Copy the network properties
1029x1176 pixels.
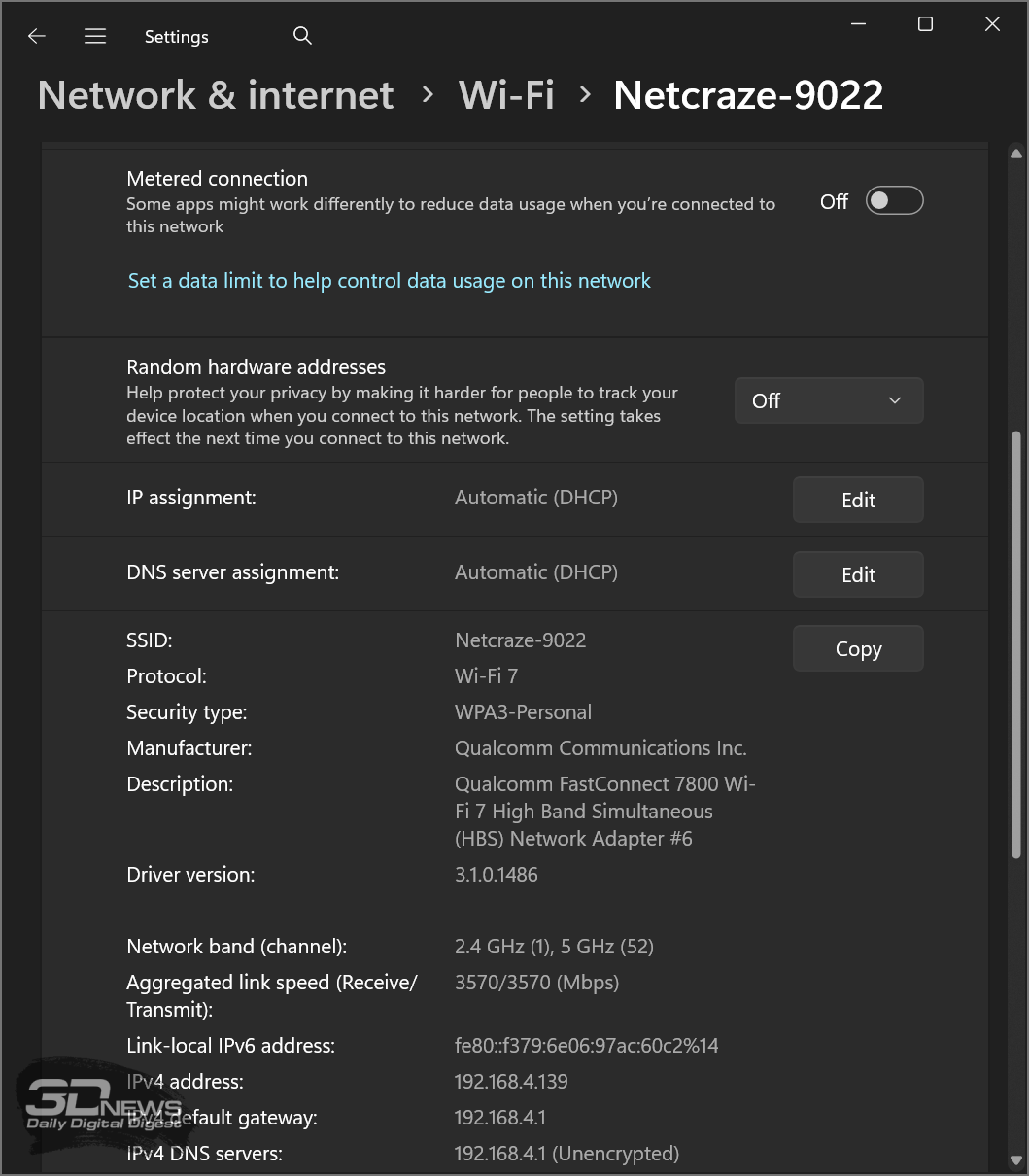[x=857, y=649]
